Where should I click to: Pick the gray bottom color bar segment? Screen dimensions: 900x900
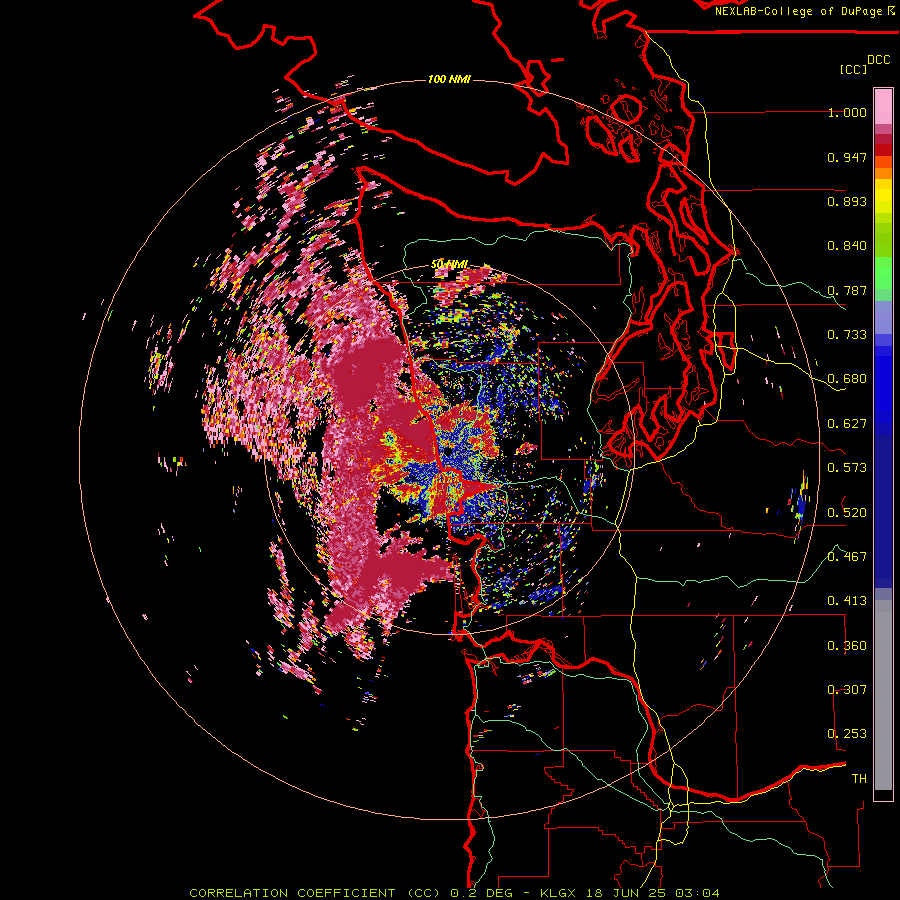pyautogui.click(x=883, y=695)
